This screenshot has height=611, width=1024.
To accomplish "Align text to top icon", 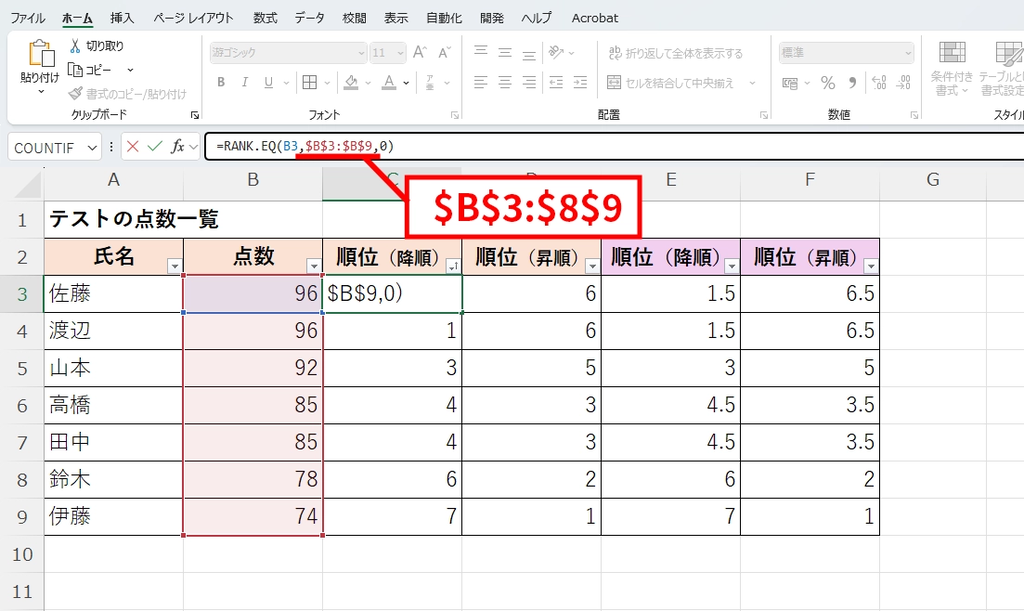I will click(x=481, y=52).
